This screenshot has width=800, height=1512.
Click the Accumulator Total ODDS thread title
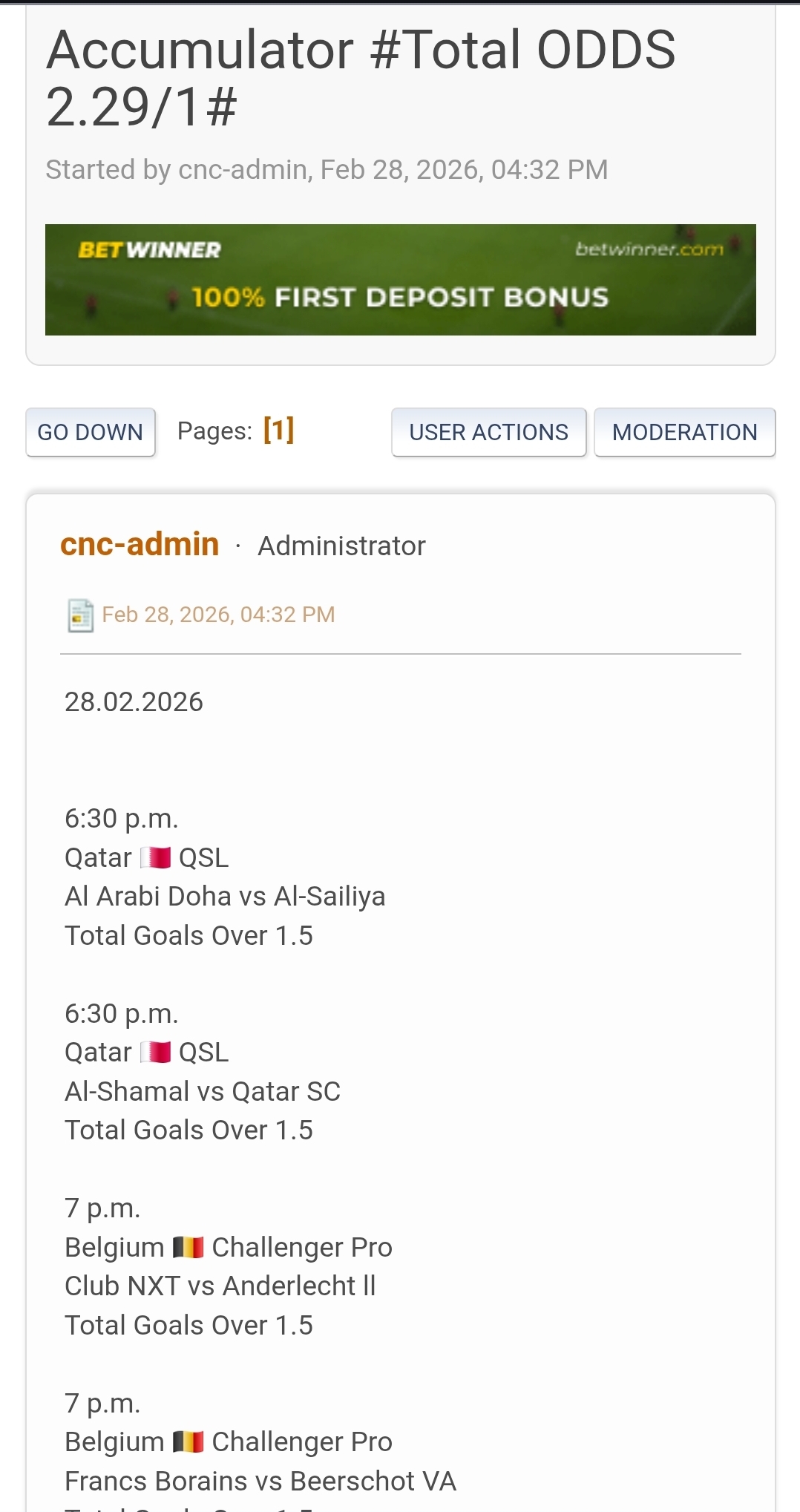click(361, 78)
